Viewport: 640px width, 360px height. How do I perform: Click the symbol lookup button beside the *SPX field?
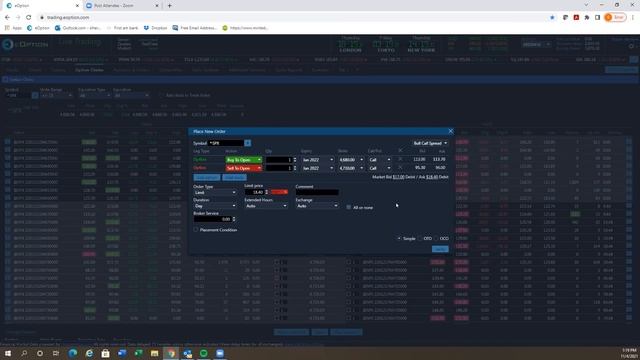coord(247,143)
